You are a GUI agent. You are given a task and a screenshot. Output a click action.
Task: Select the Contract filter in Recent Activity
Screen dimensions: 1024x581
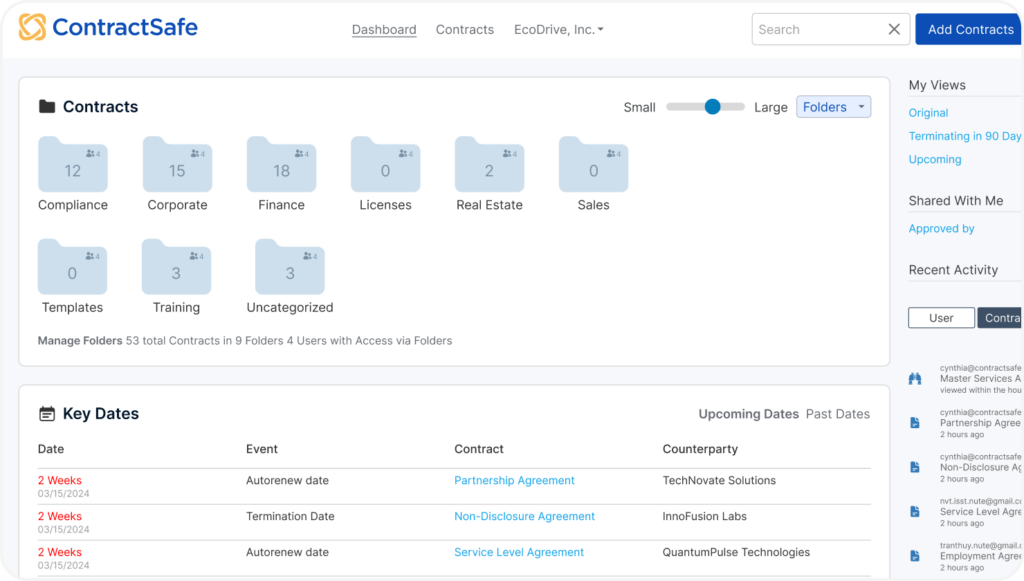coord(1003,317)
